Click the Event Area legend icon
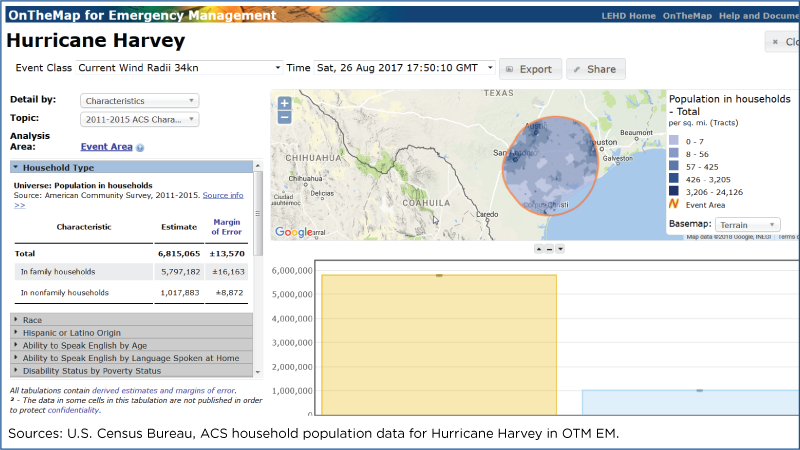Screen dimensions: 800x450 674,204
